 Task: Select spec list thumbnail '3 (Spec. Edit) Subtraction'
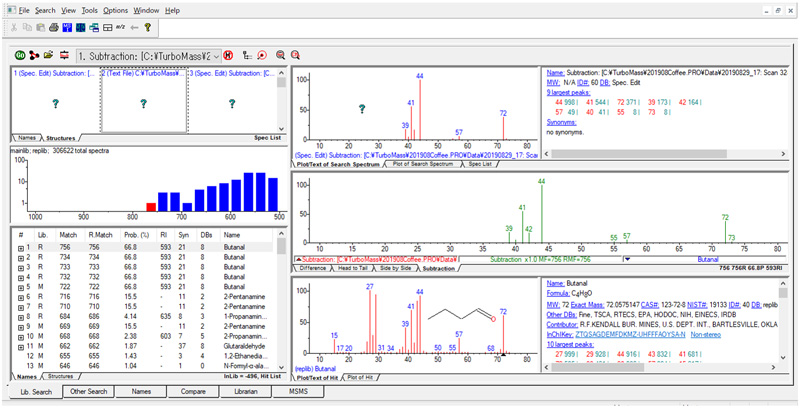pos(232,99)
